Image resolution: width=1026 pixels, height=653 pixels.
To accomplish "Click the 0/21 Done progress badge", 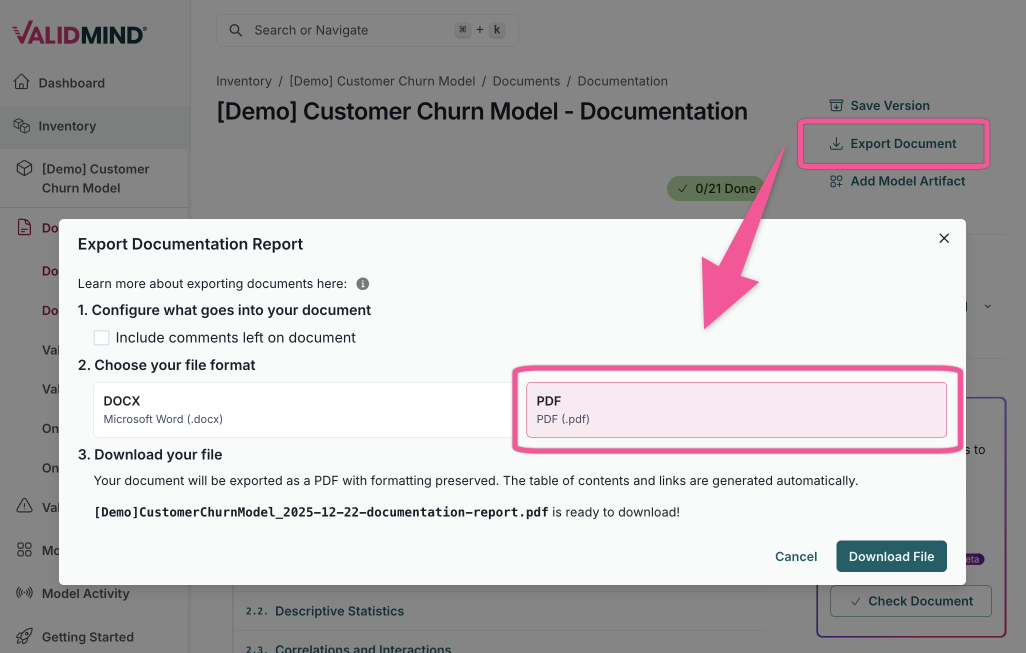I will pos(715,188).
